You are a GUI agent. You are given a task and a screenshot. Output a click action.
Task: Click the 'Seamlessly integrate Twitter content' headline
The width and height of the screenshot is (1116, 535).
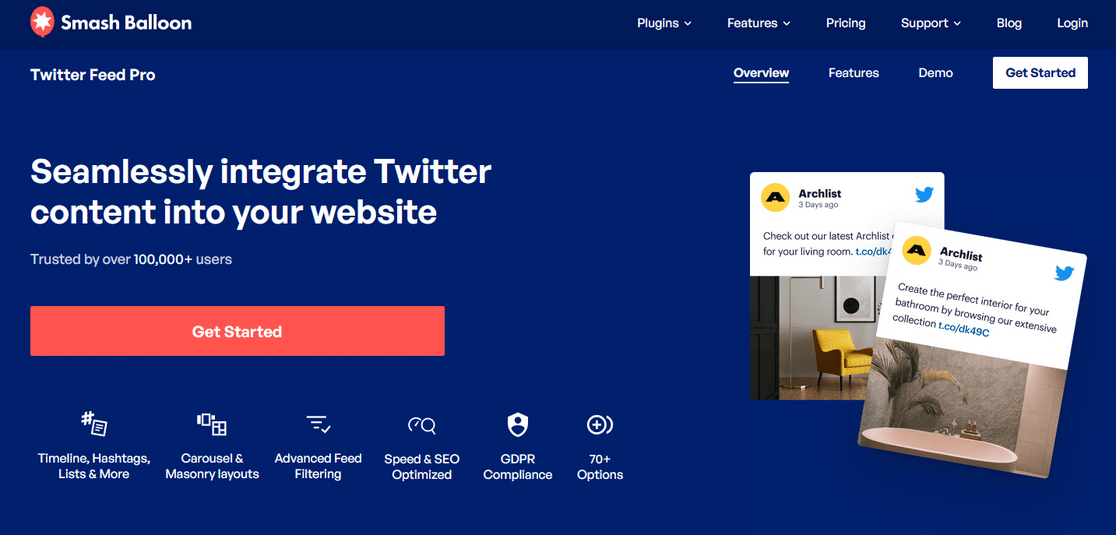260,192
